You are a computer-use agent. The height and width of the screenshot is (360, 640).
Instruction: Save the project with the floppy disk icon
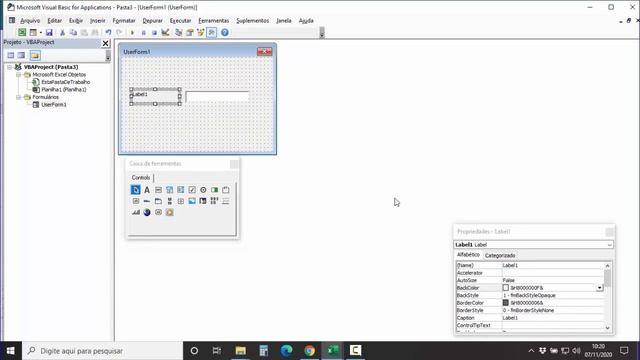pos(49,32)
